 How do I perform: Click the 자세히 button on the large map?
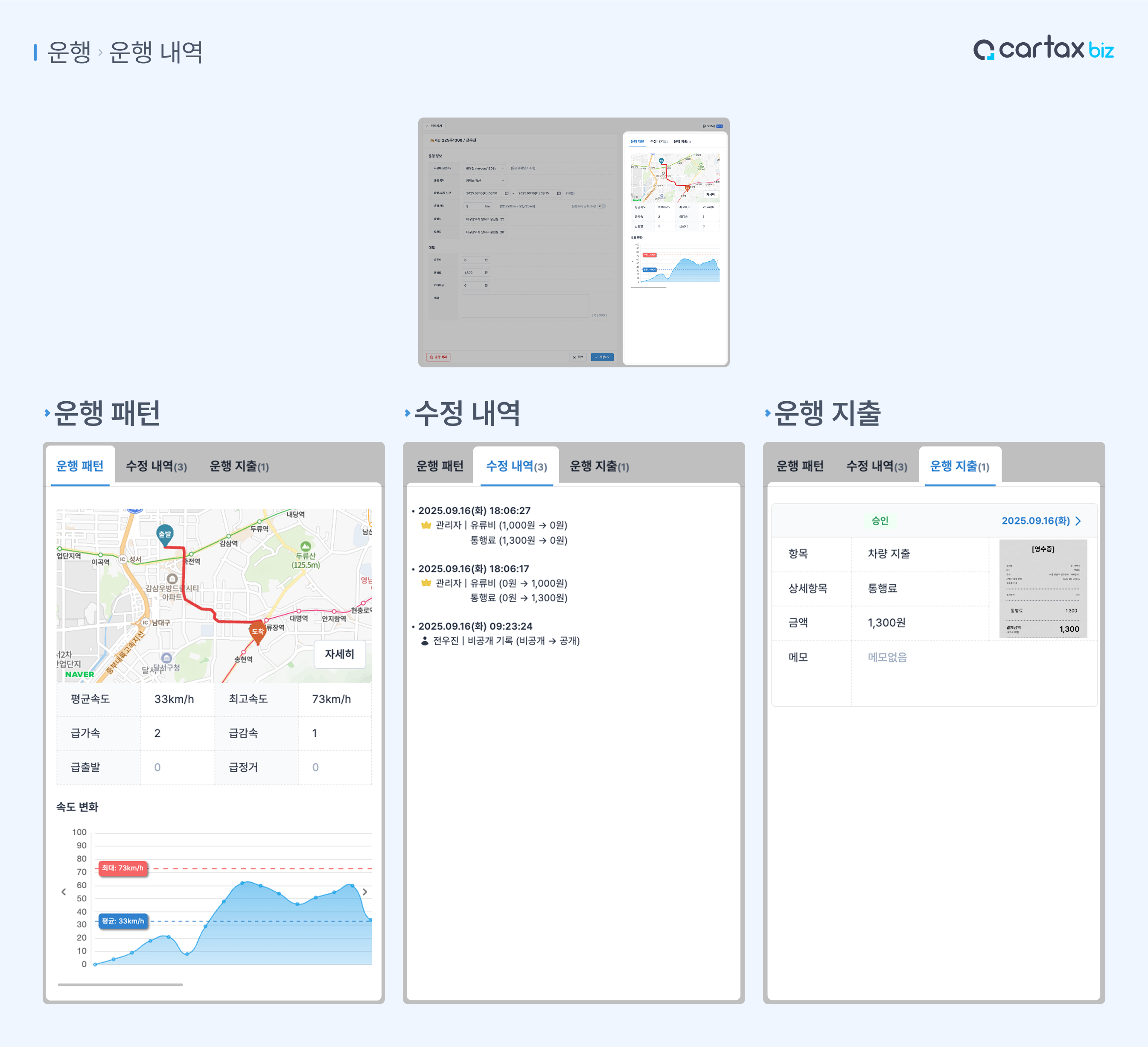(339, 654)
